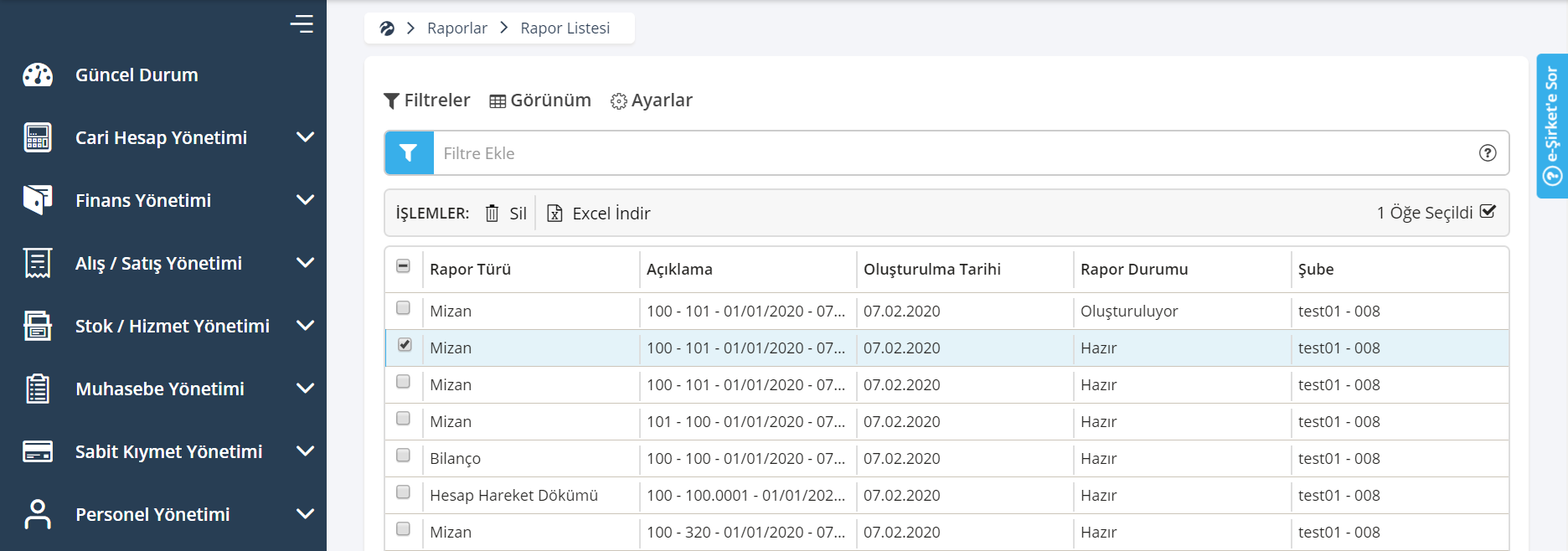Screen dimensions: 1568x551
Task: Click the Bilanço report type cell
Action: pos(455,459)
